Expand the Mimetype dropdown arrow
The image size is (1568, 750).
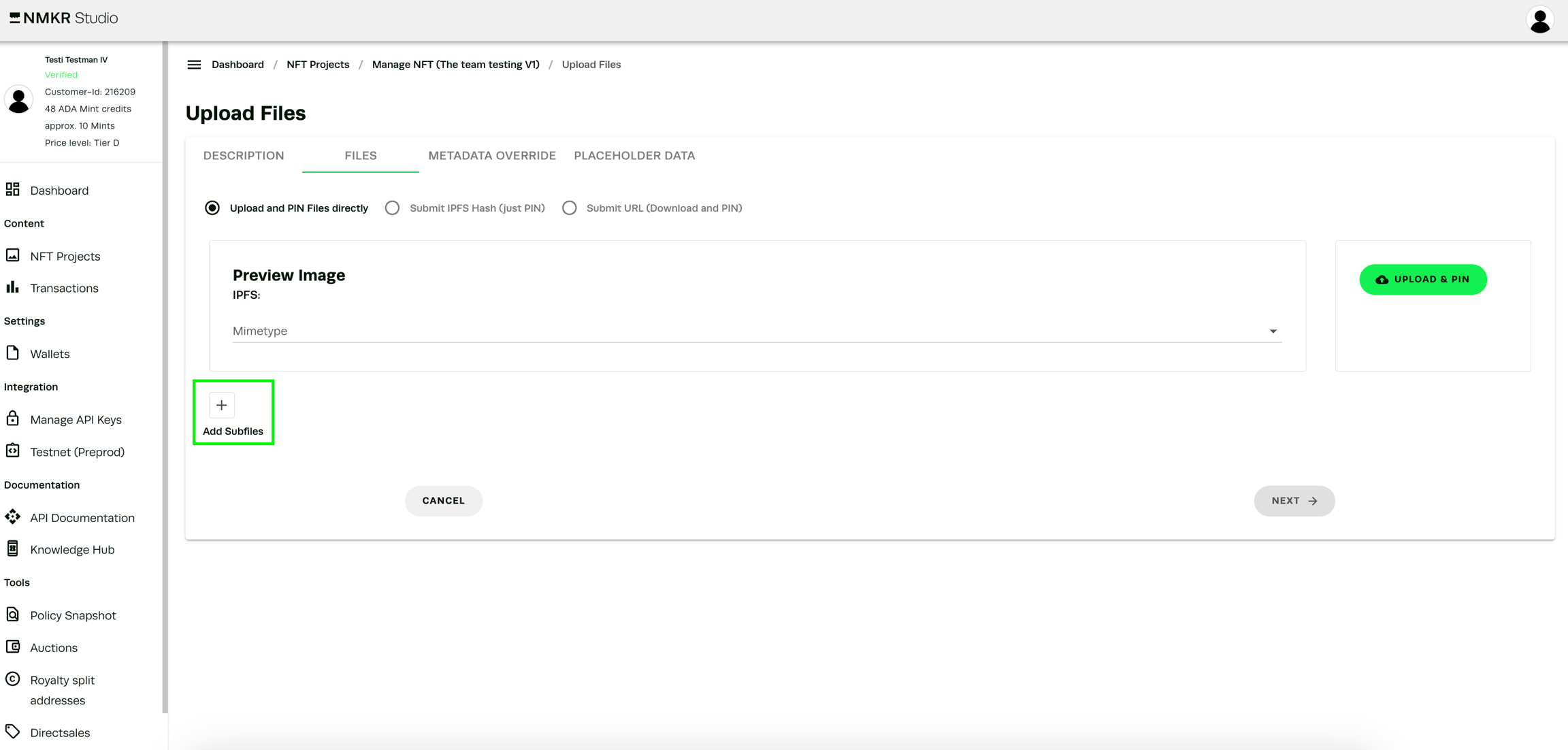[1273, 331]
